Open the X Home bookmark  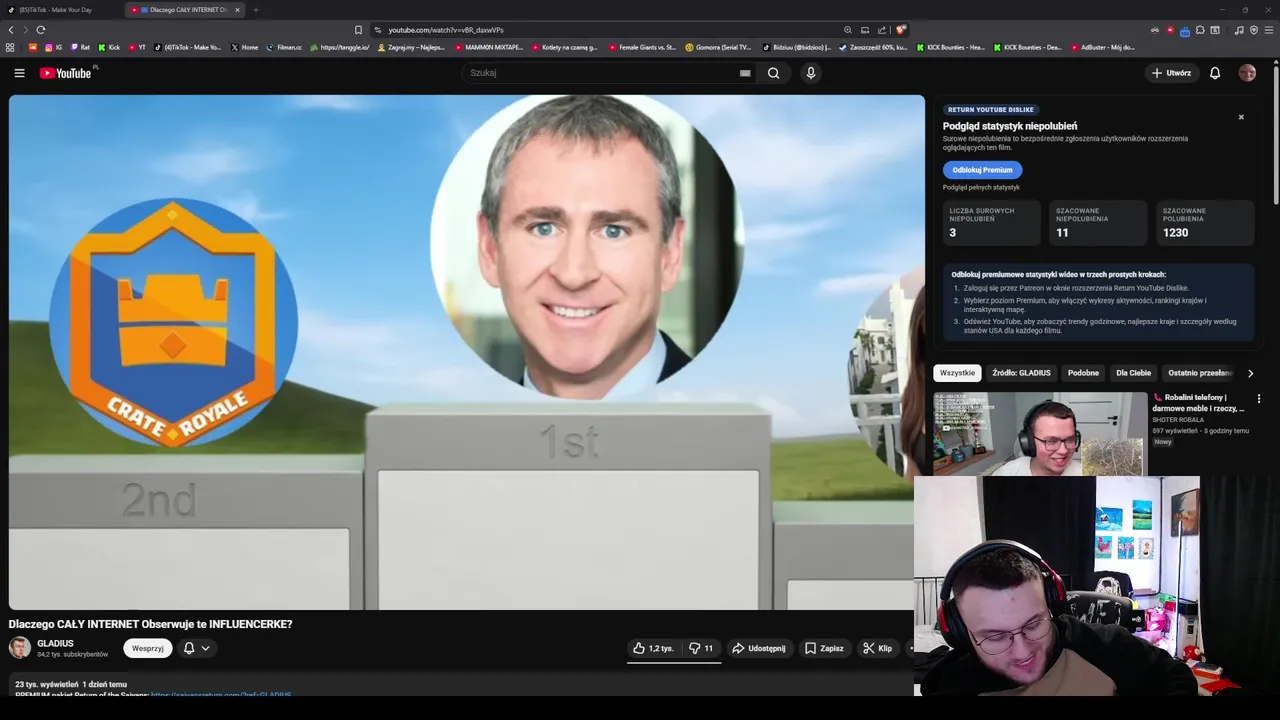[x=244, y=47]
